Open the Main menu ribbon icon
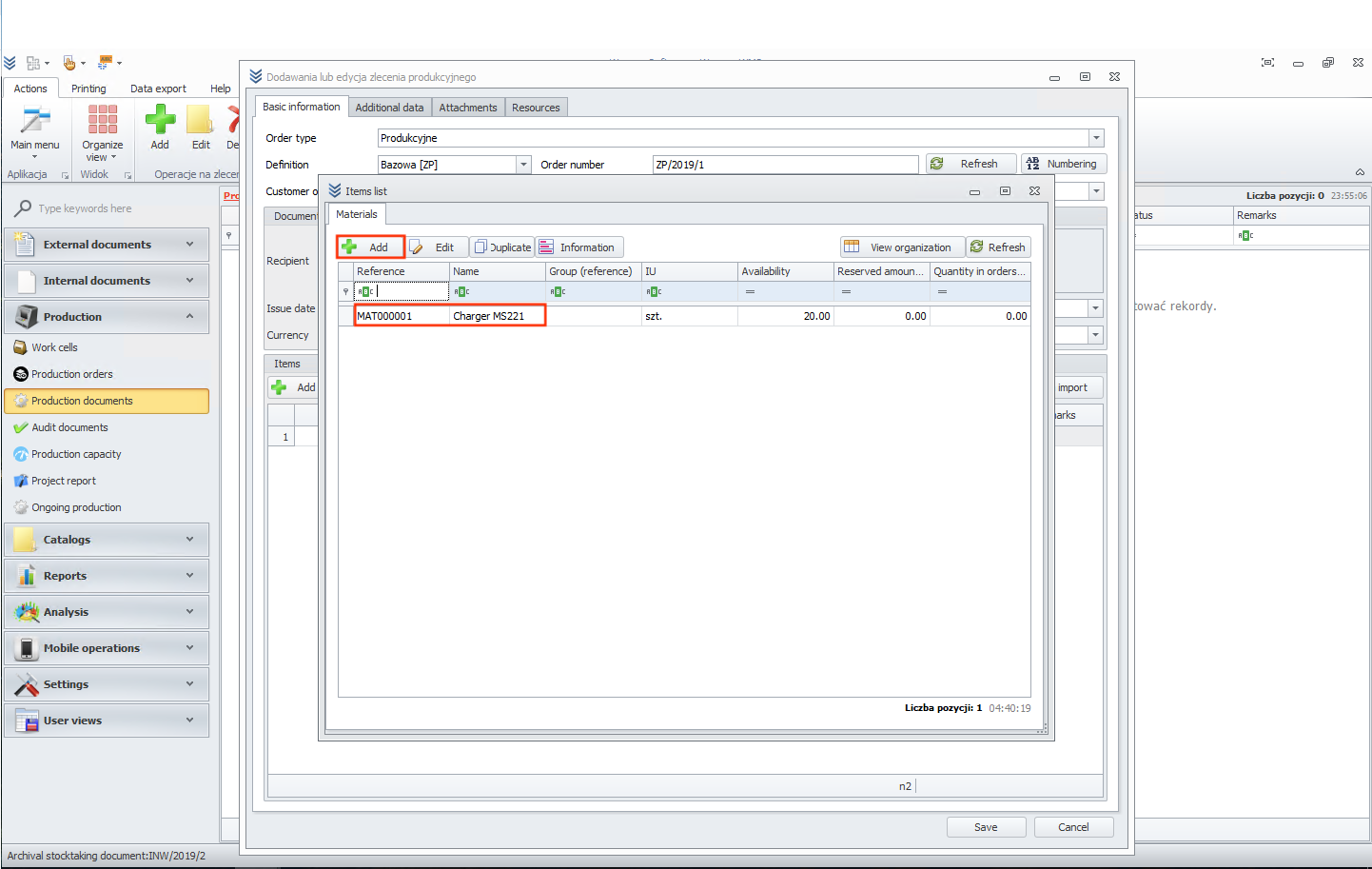The width and height of the screenshot is (1372, 869). [x=34, y=131]
